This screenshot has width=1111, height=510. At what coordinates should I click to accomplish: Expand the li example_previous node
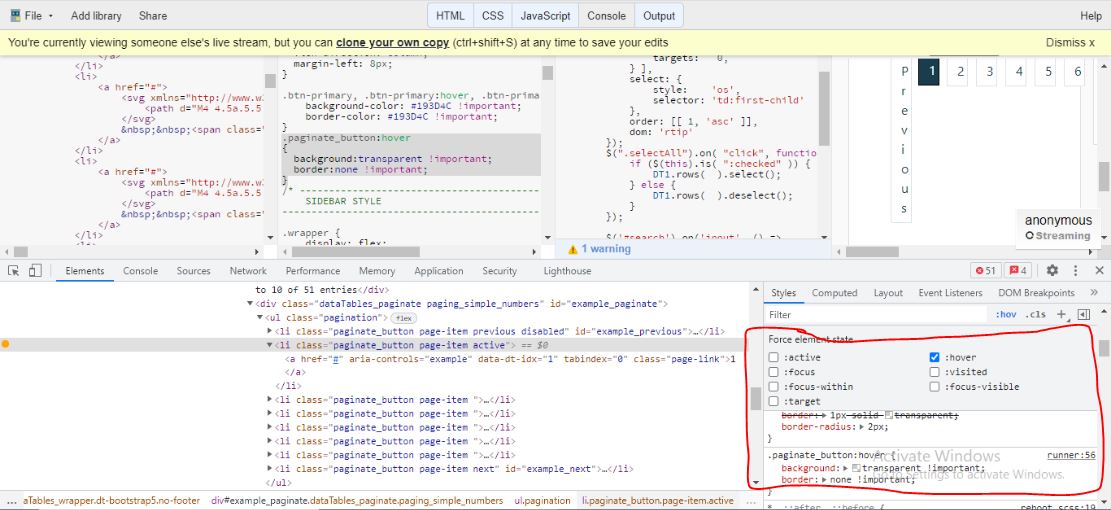point(269,331)
